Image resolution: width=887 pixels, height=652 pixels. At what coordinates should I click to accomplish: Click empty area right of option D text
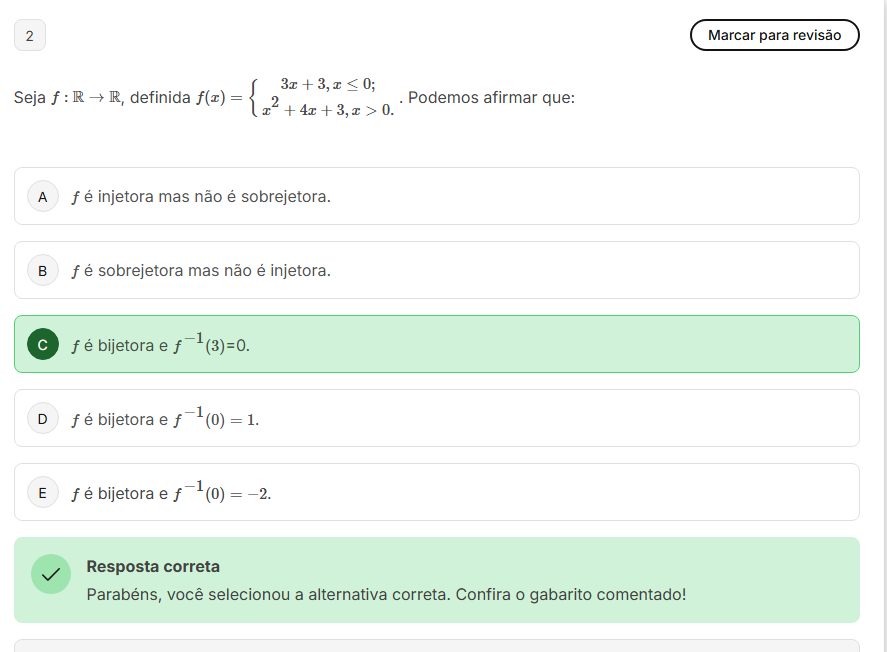560,419
